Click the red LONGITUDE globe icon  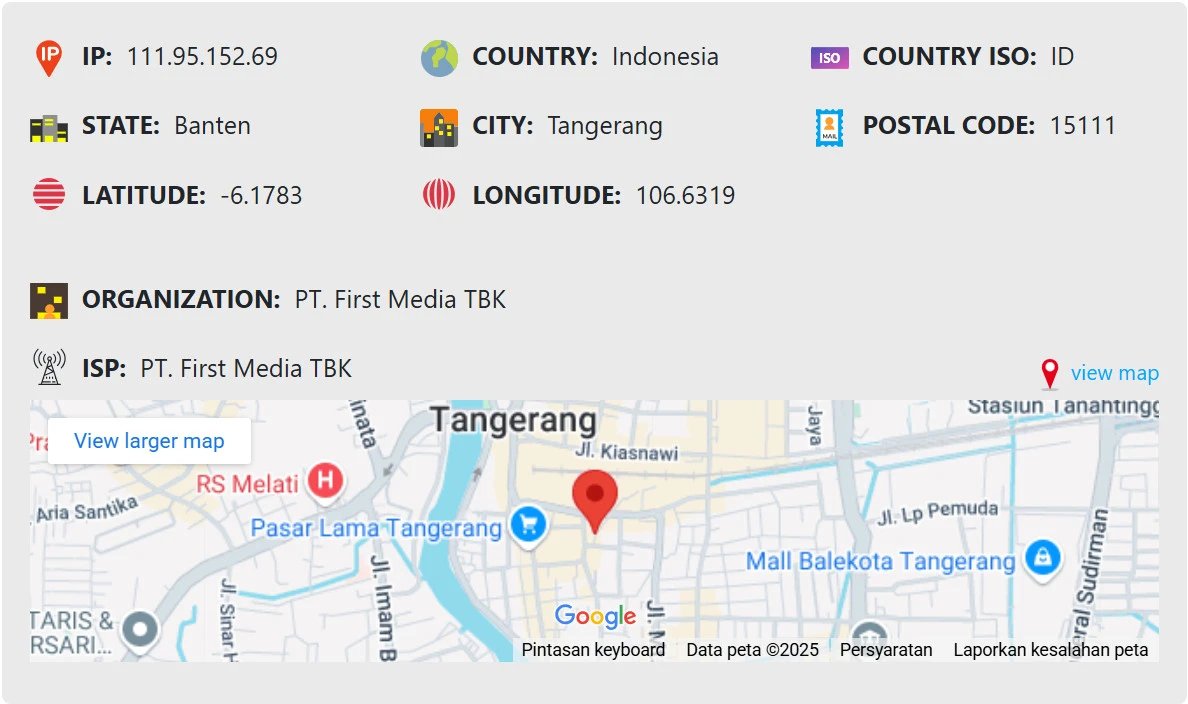pos(439,194)
